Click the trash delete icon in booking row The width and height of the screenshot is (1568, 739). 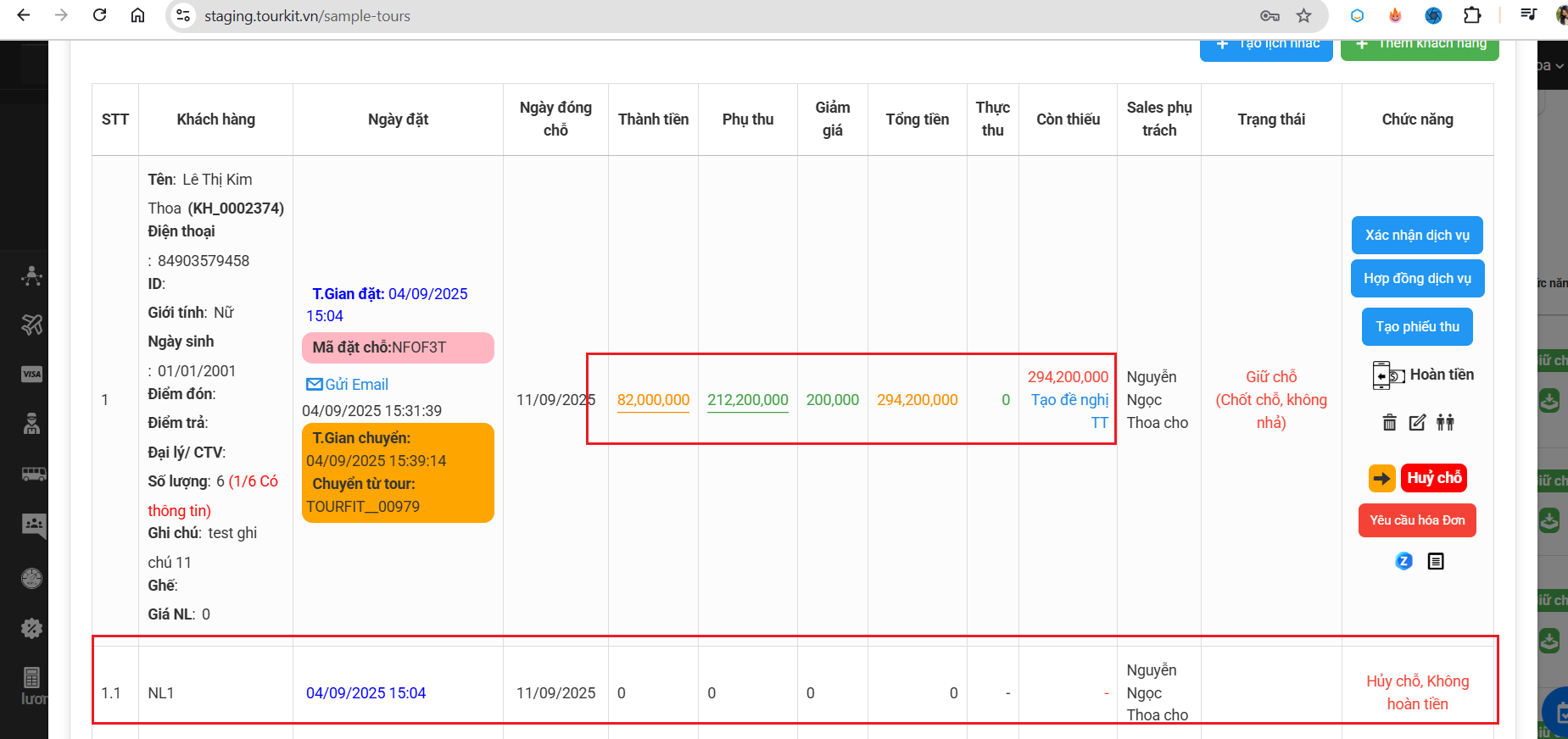point(1389,422)
